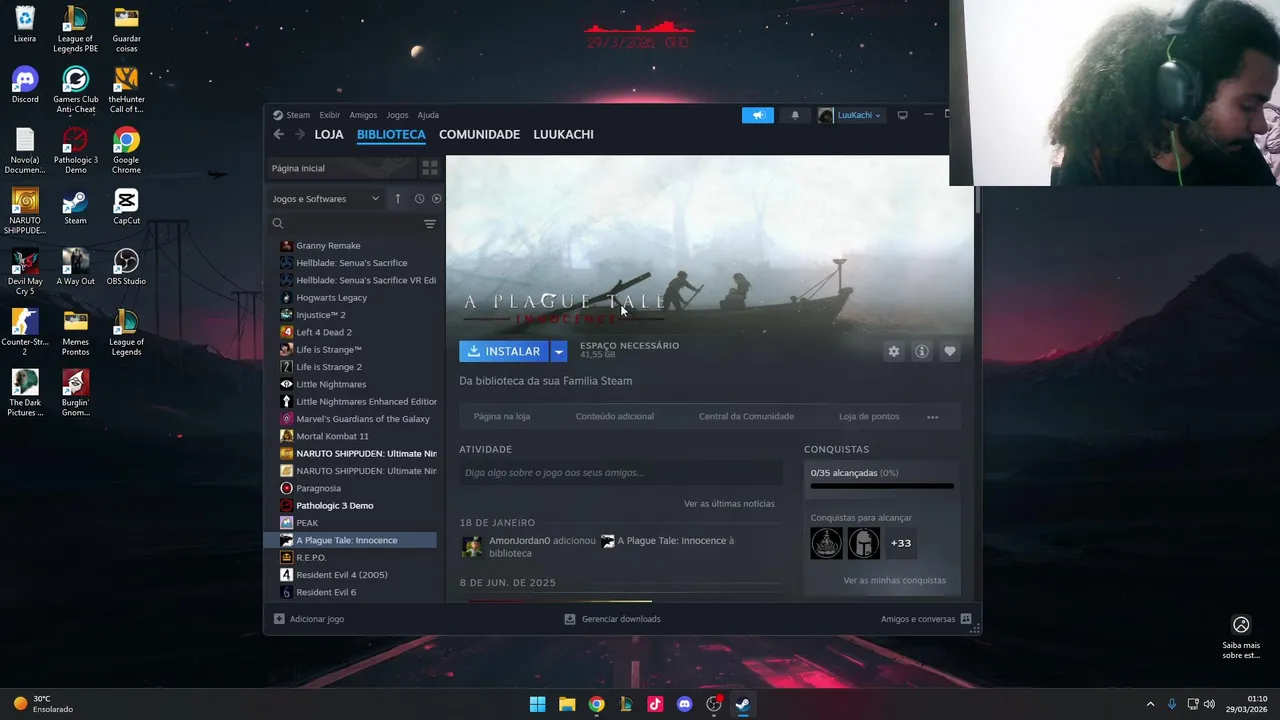This screenshot has height=720, width=1280.
Task: Open collections grid view icon
Action: pos(430,168)
